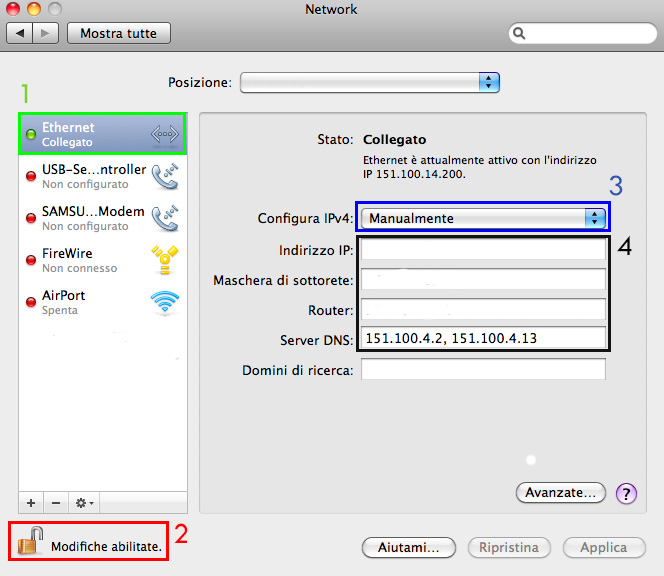Click the Mostra tutte button
Screen dimensions: 664x576
pos(119,33)
